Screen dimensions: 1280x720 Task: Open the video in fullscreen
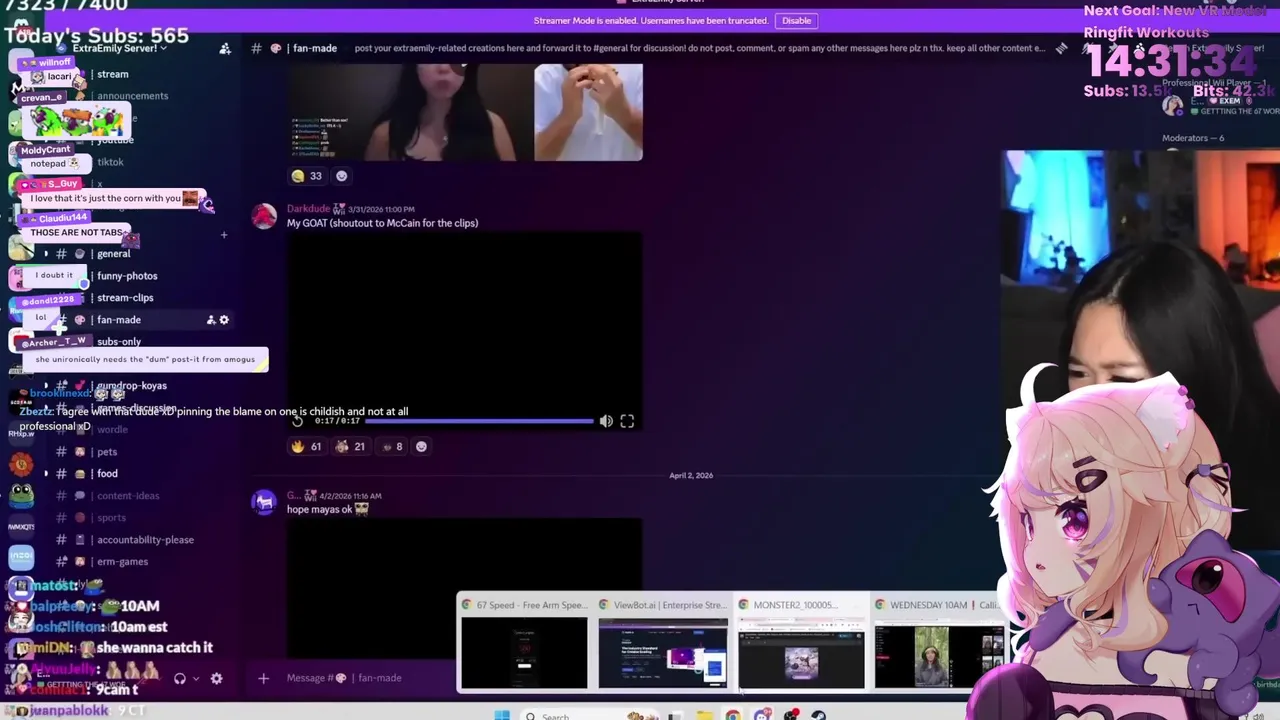627,421
